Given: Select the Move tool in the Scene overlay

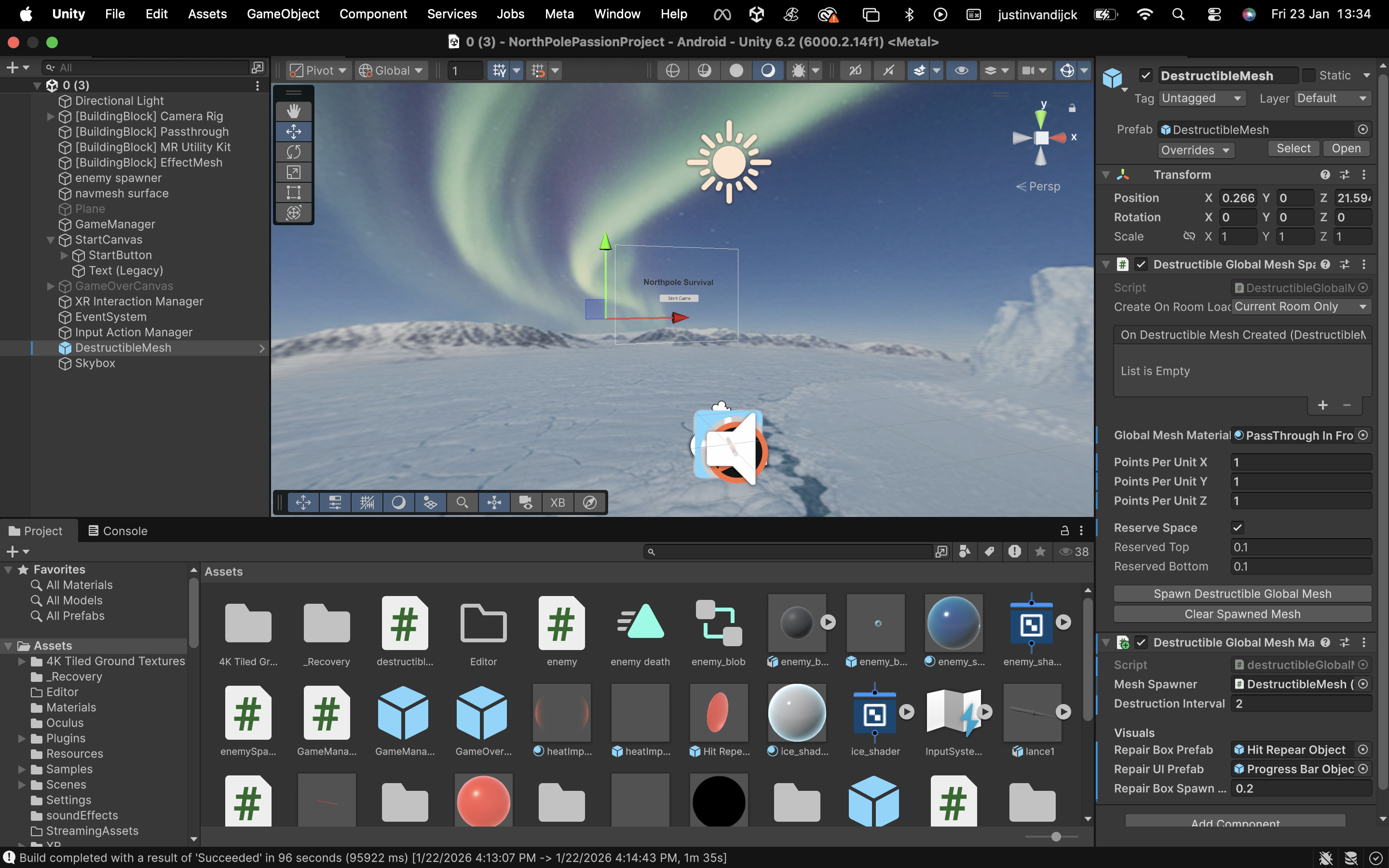Looking at the screenshot, I should (294, 131).
